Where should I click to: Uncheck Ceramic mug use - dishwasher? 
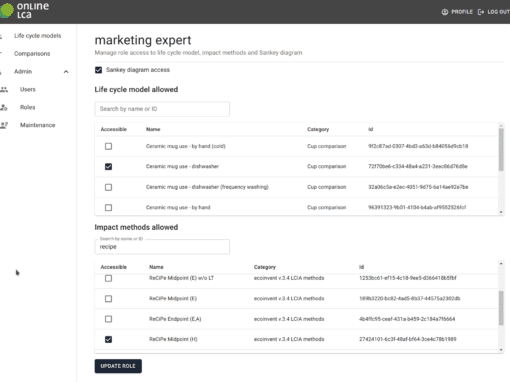pos(108,167)
